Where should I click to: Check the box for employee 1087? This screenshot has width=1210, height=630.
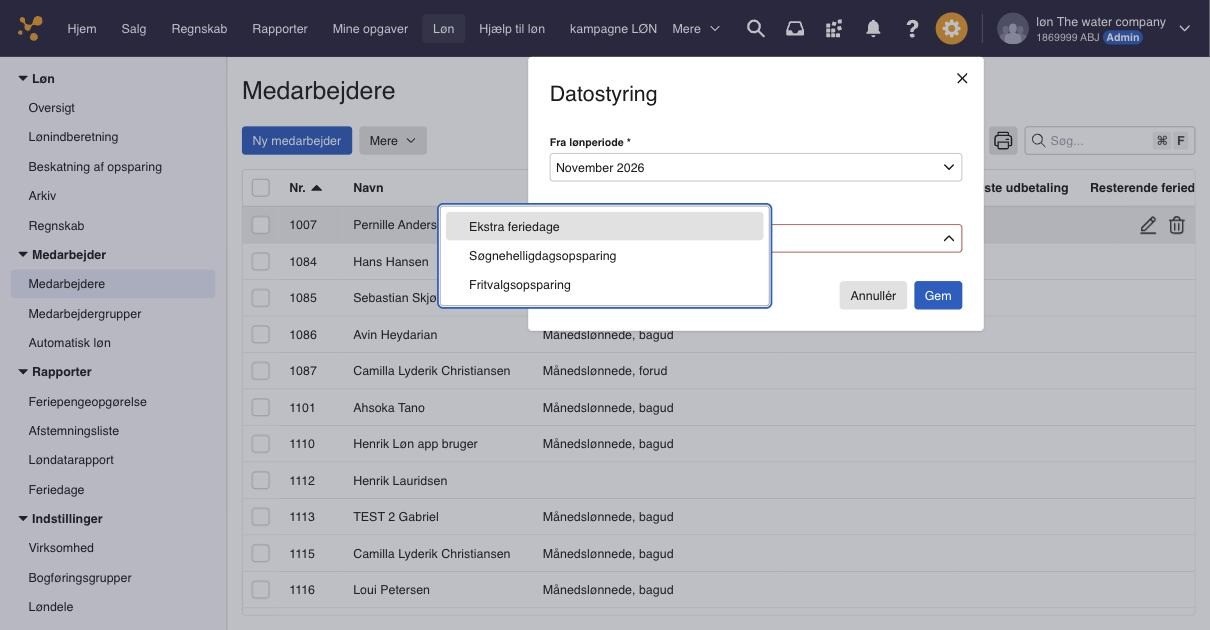261,371
